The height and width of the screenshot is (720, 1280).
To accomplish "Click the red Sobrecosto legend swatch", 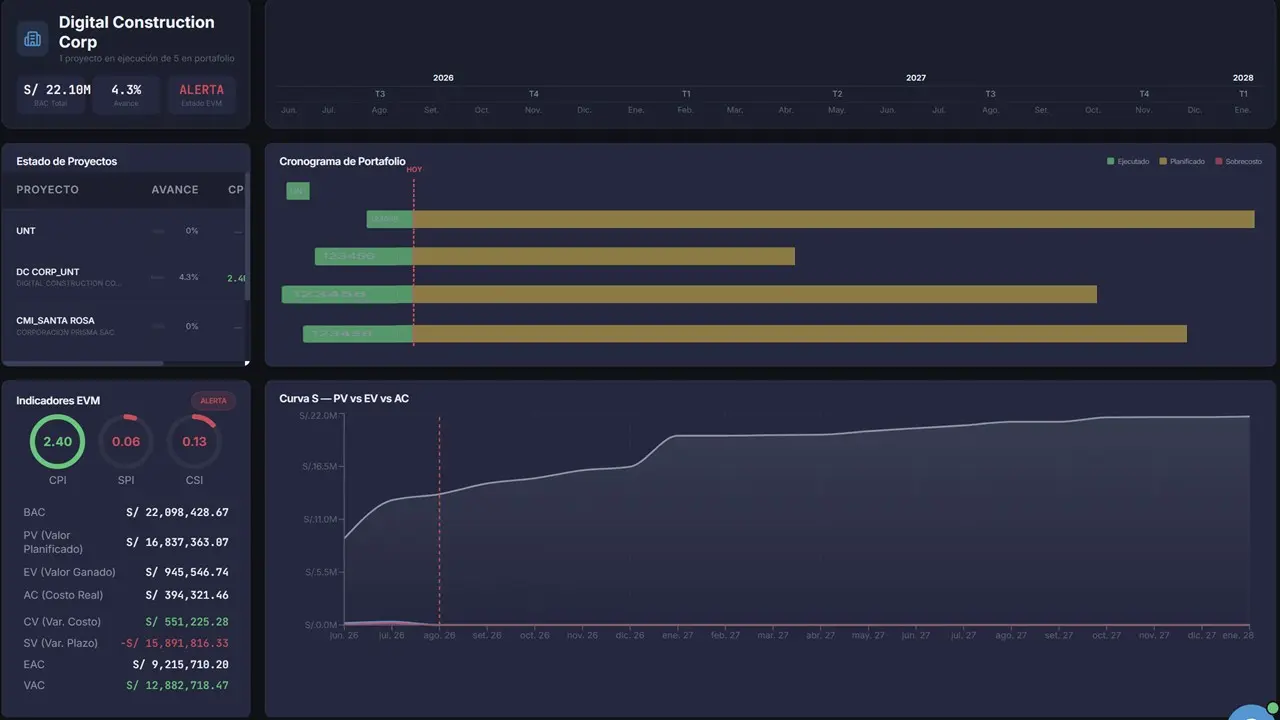I will 1219,161.
